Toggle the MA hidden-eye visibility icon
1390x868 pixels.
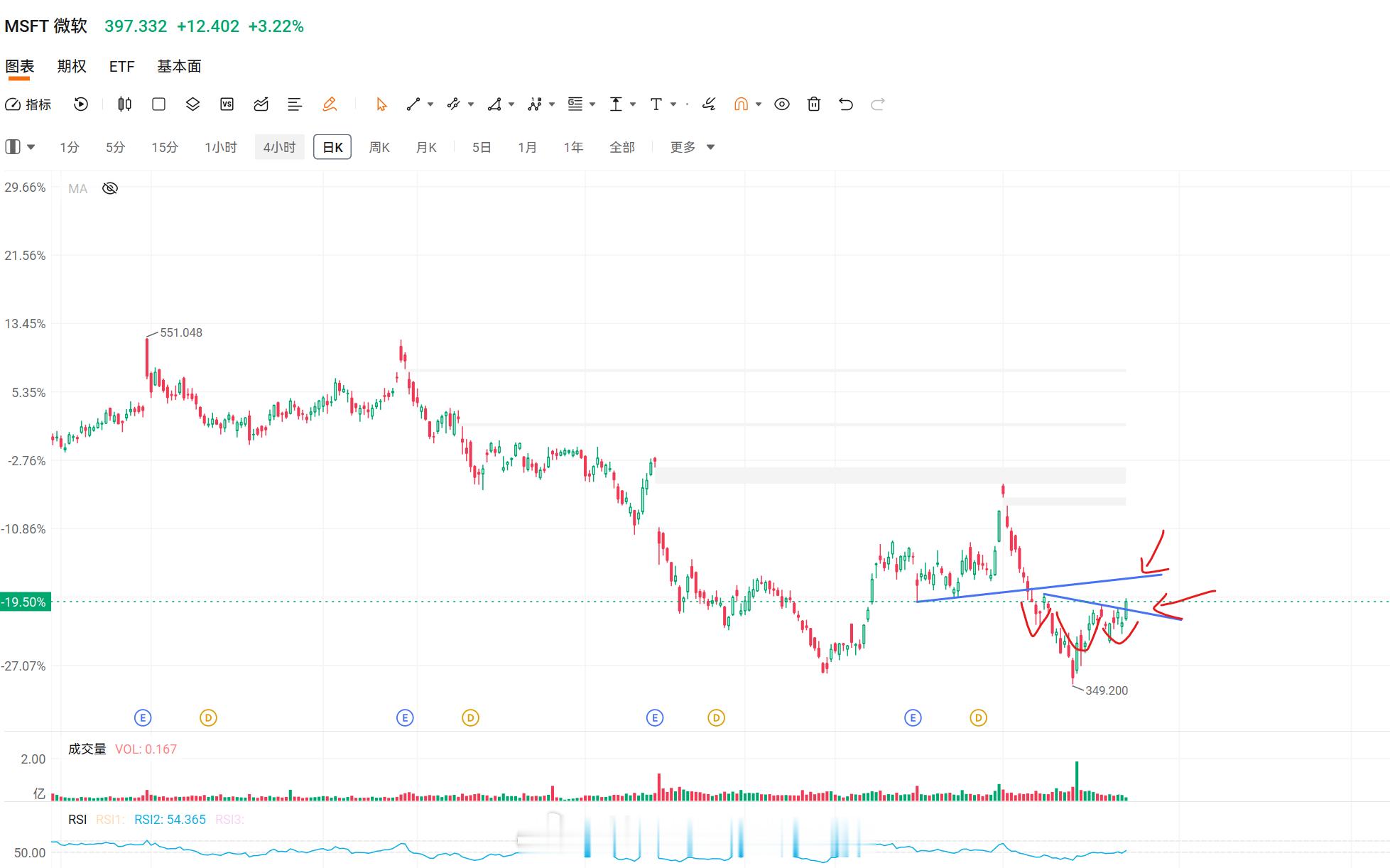click(x=110, y=188)
